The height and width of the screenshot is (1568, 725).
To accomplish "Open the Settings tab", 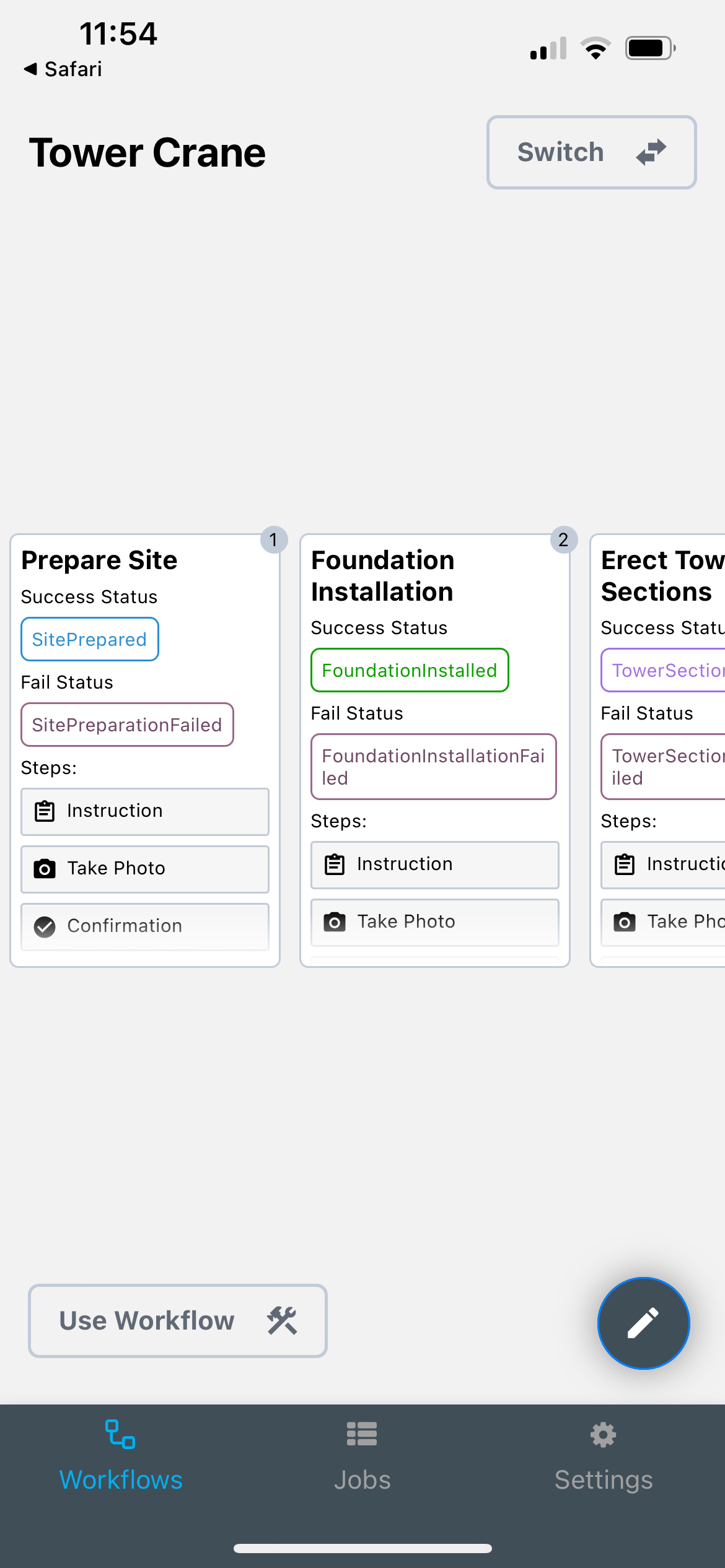I will coord(603,1455).
